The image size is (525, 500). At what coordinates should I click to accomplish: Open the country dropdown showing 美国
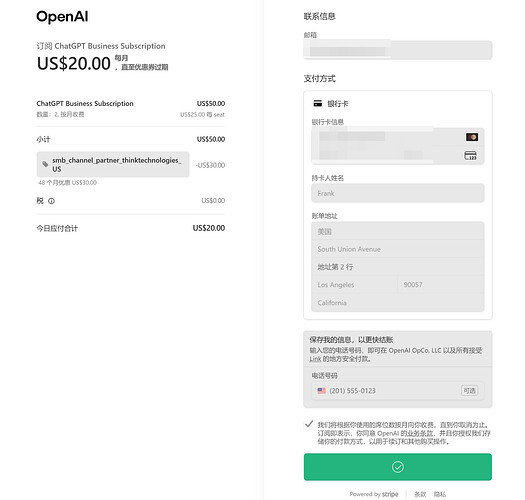tap(398, 231)
